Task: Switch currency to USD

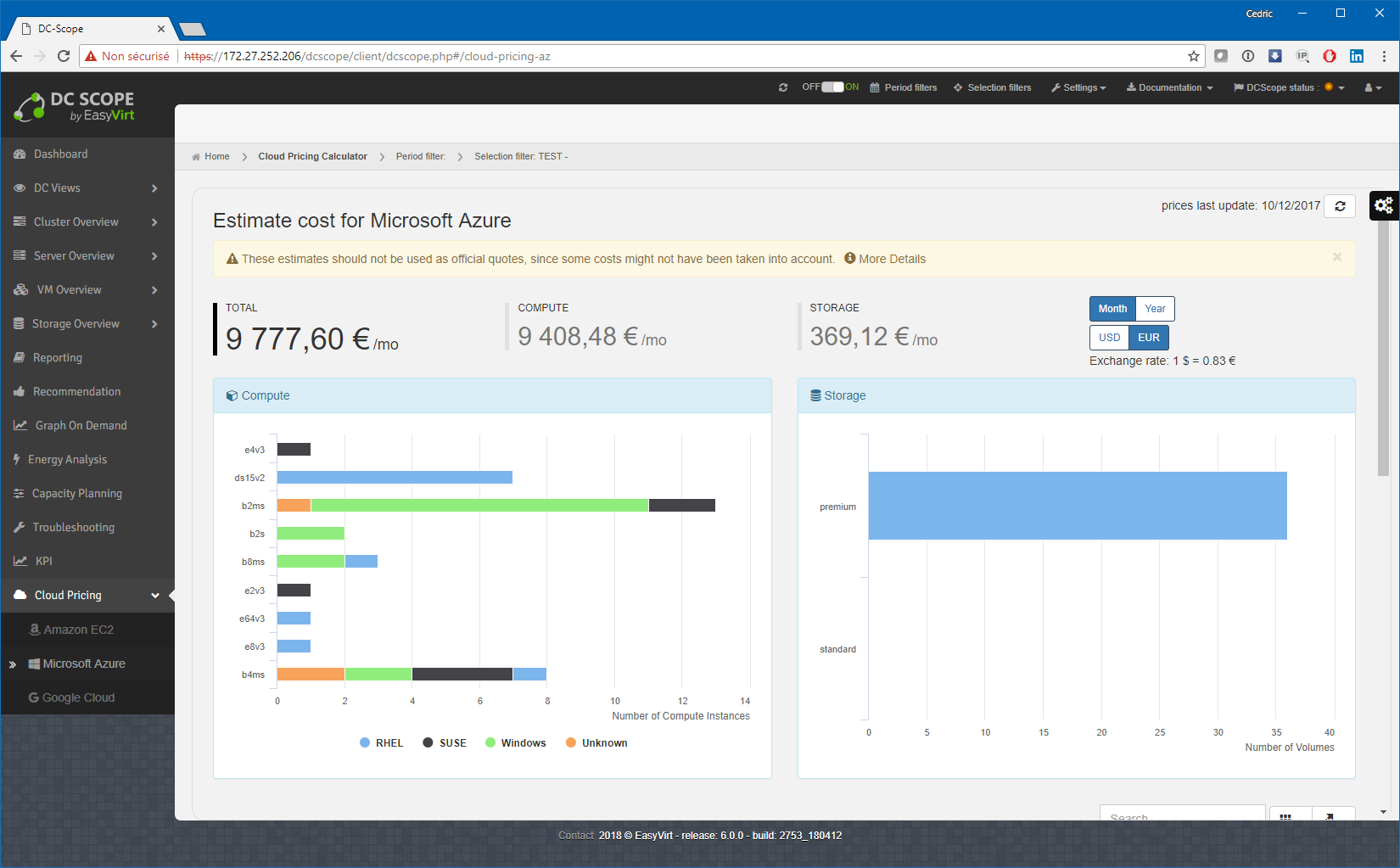Action: [x=1109, y=338]
